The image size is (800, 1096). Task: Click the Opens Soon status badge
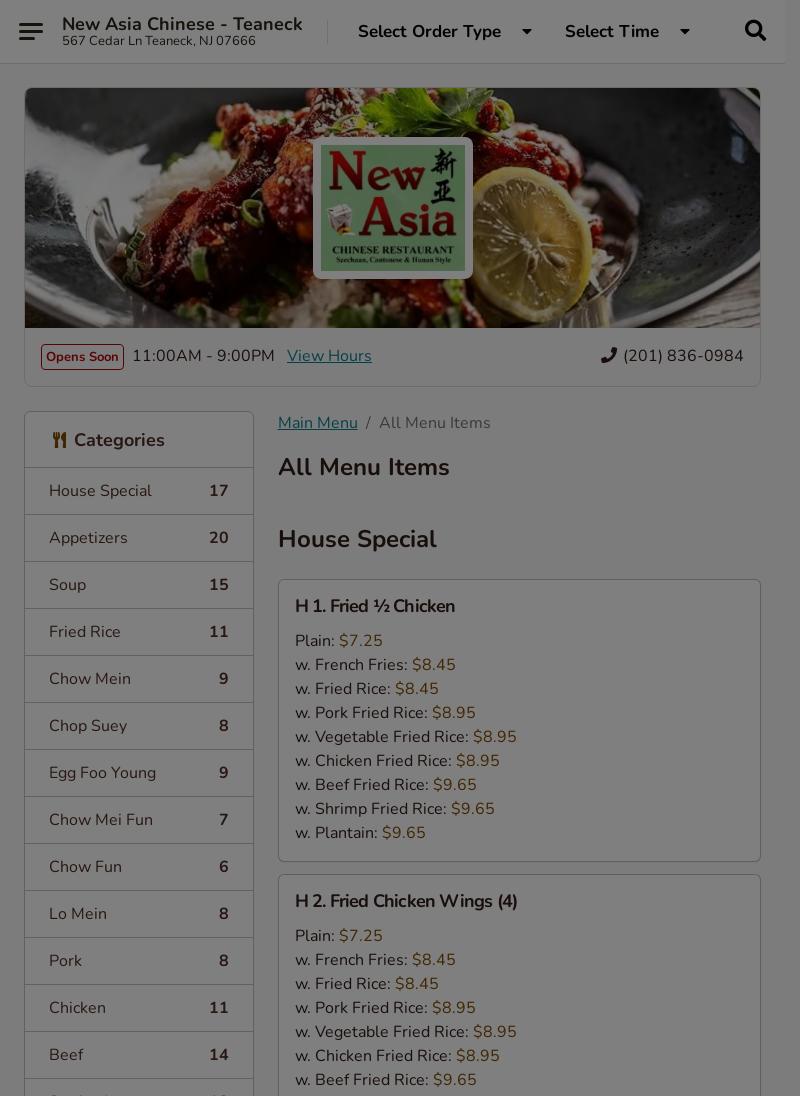[x=82, y=357]
